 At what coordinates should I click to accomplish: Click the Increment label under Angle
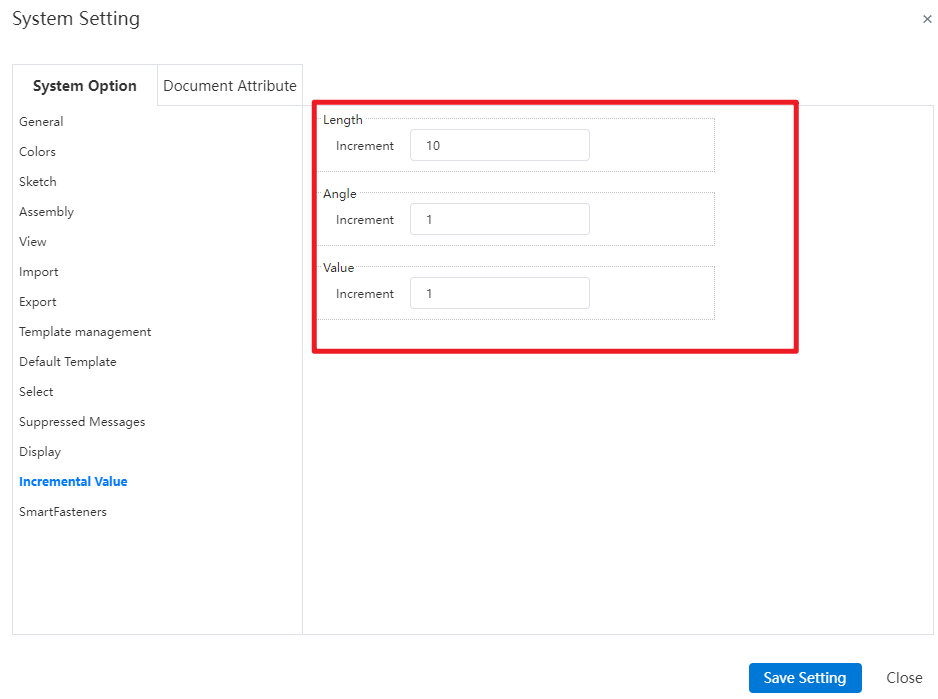365,220
